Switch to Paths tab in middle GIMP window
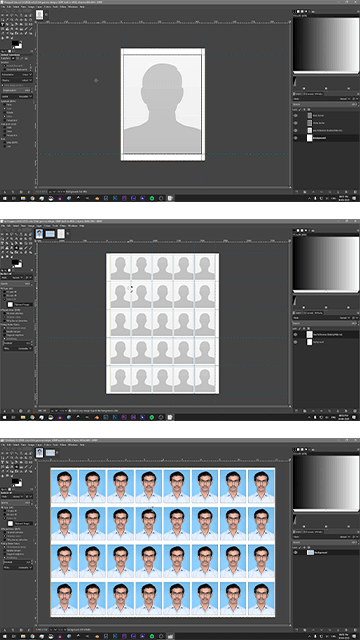Image resolution: width=360 pixels, height=640 pixels. coord(319,313)
